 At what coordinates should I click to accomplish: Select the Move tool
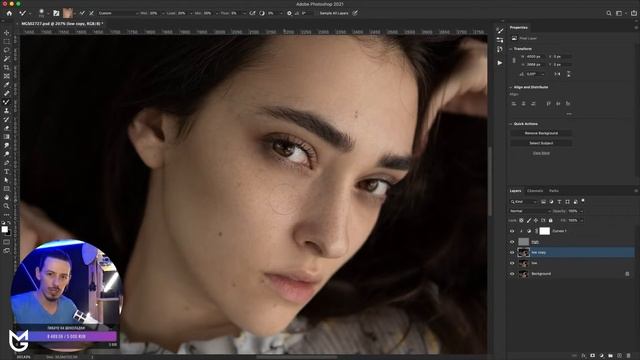[x=7, y=33]
